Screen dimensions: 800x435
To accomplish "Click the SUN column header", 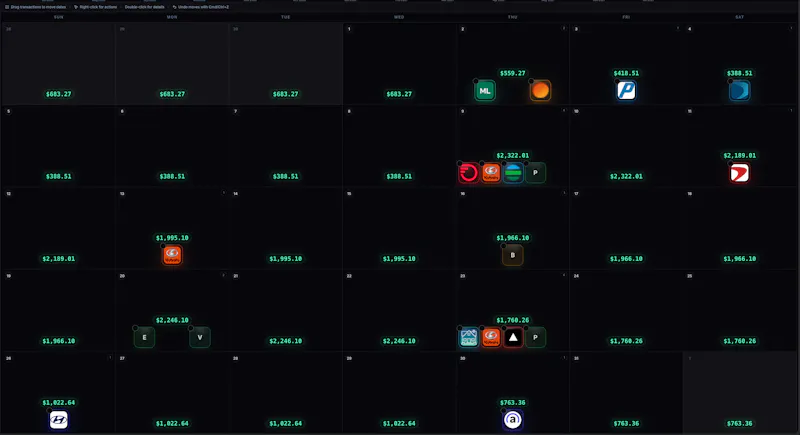I will [59, 17].
